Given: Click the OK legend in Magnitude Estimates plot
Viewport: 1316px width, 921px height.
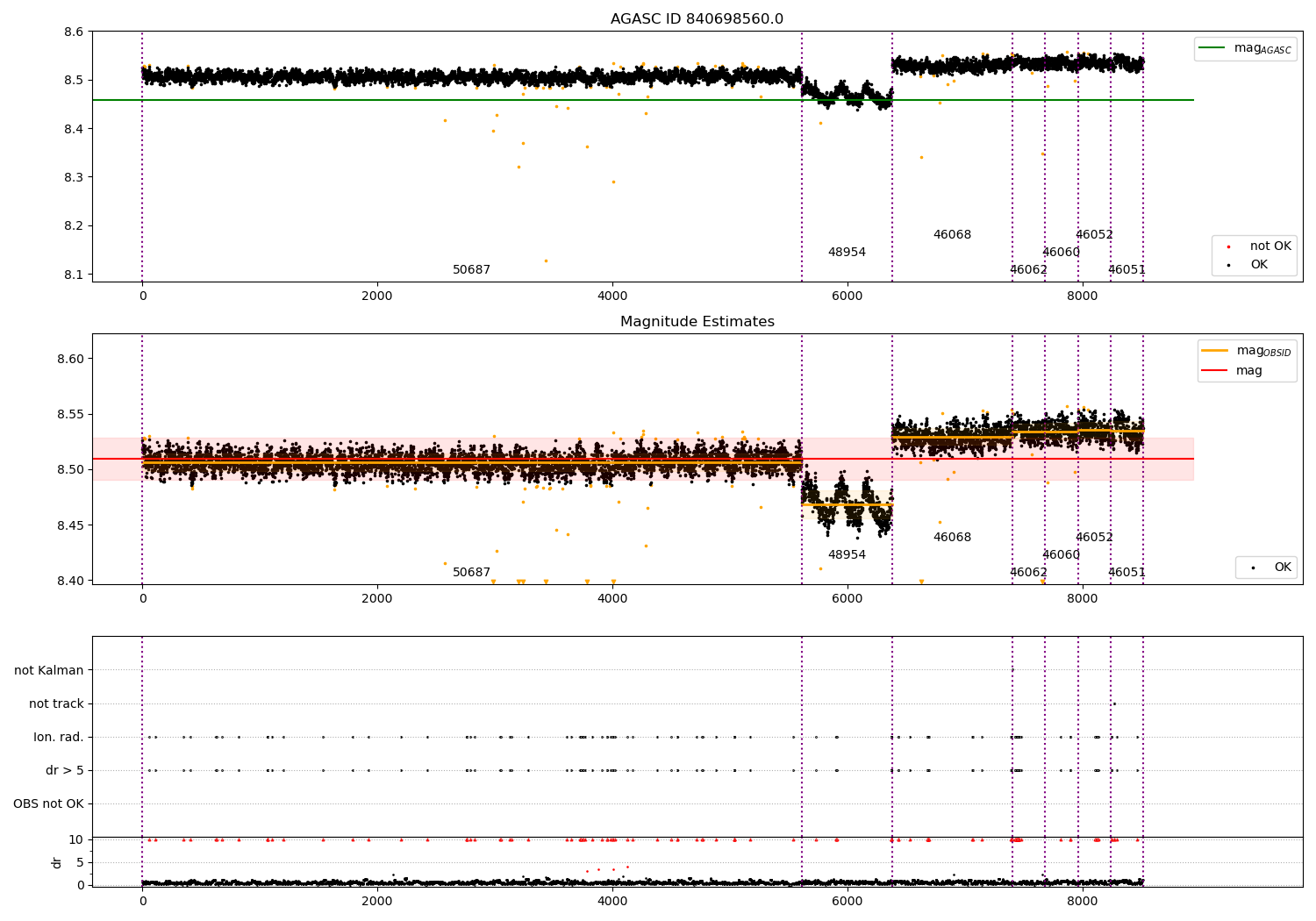Looking at the screenshot, I should coord(1266,568).
